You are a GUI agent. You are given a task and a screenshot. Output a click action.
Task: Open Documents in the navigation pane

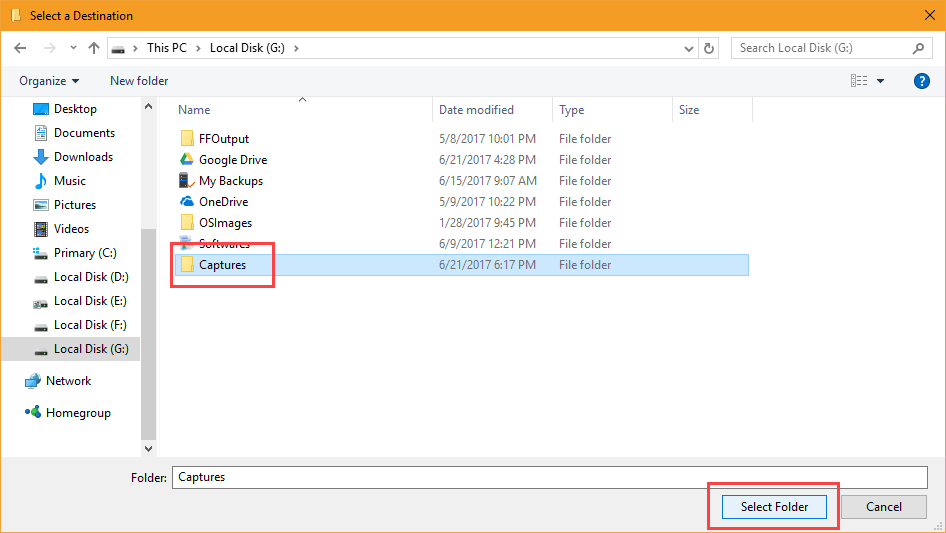[84, 133]
